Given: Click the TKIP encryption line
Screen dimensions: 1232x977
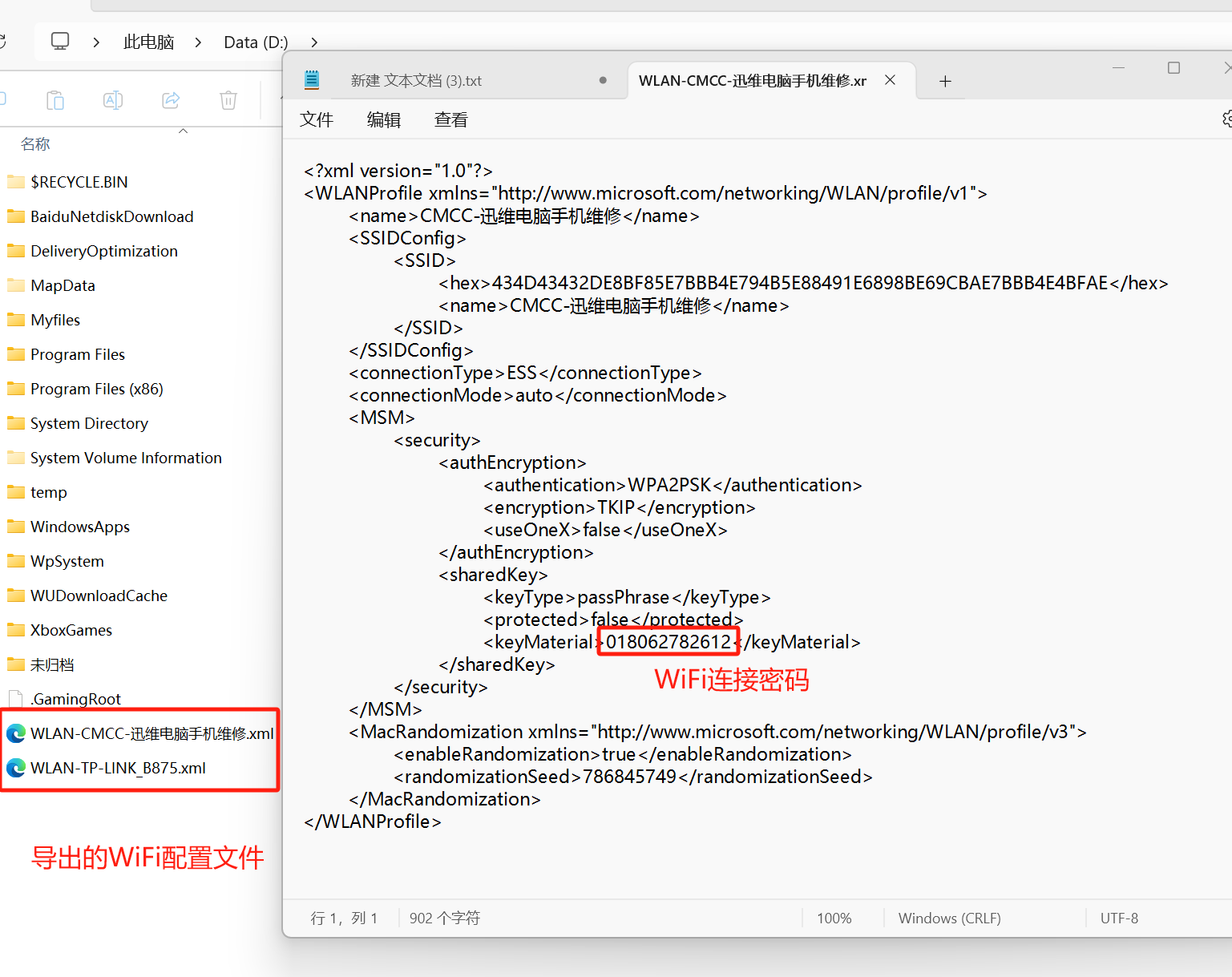Looking at the screenshot, I should (x=620, y=507).
